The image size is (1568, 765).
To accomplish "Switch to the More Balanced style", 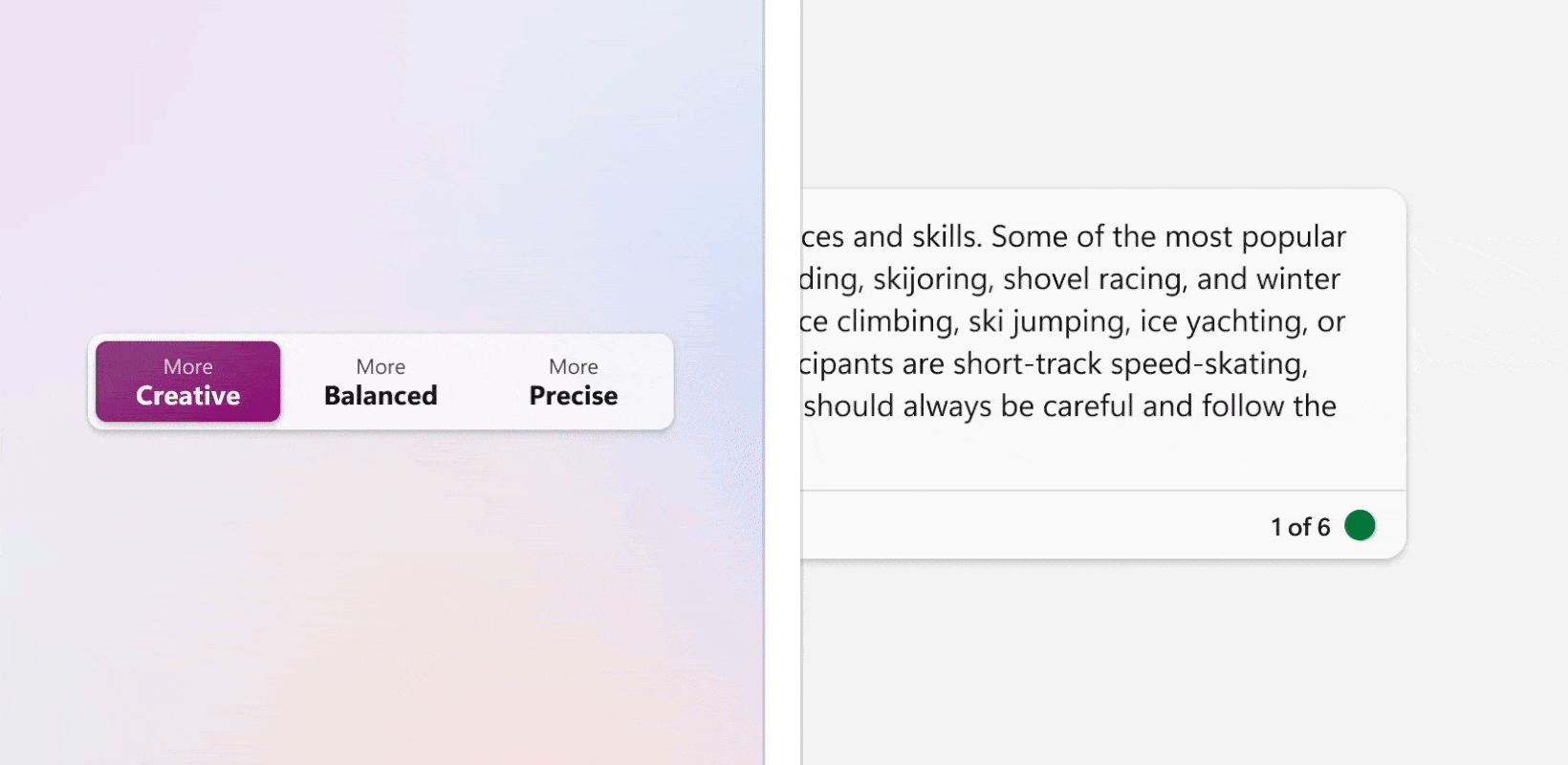I will click(381, 382).
